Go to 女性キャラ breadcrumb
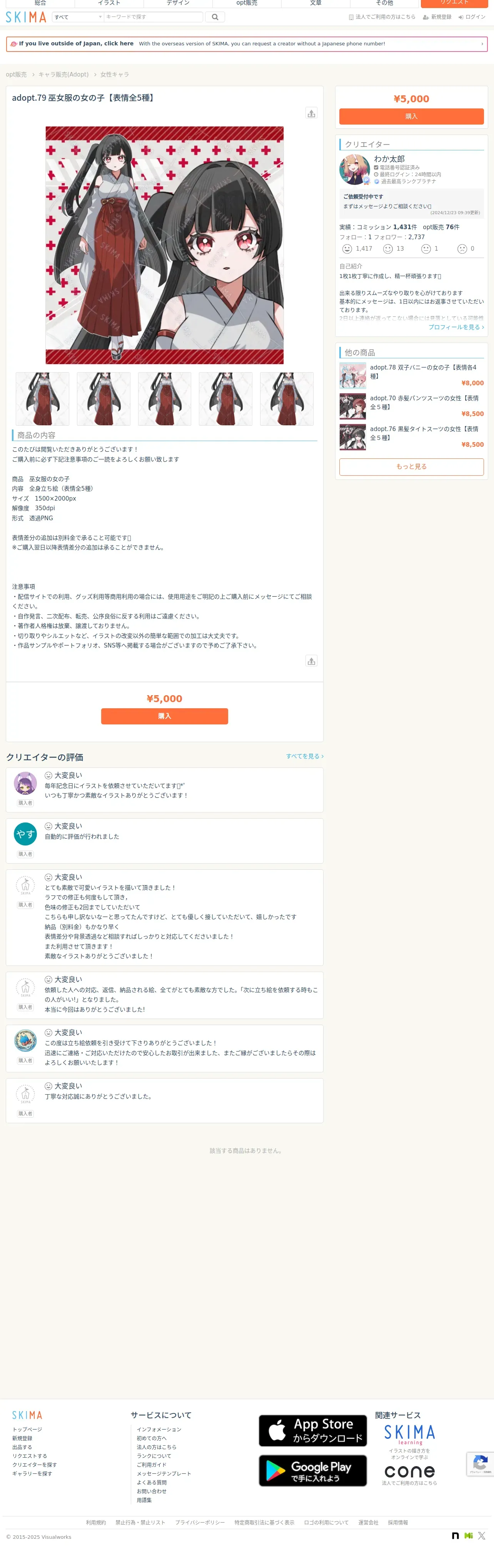The height and width of the screenshot is (1568, 494). (115, 74)
